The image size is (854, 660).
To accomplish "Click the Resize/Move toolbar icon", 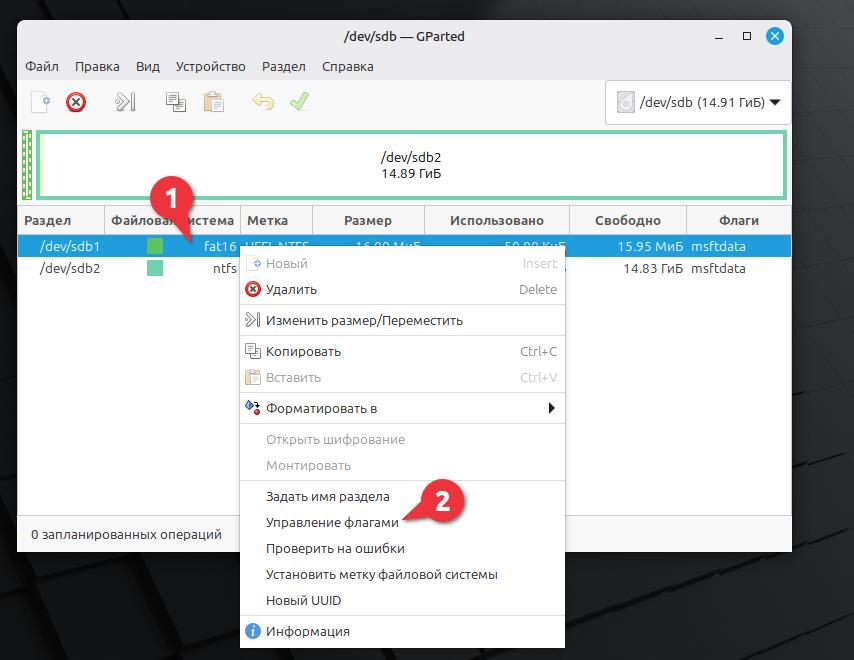I will click(125, 102).
